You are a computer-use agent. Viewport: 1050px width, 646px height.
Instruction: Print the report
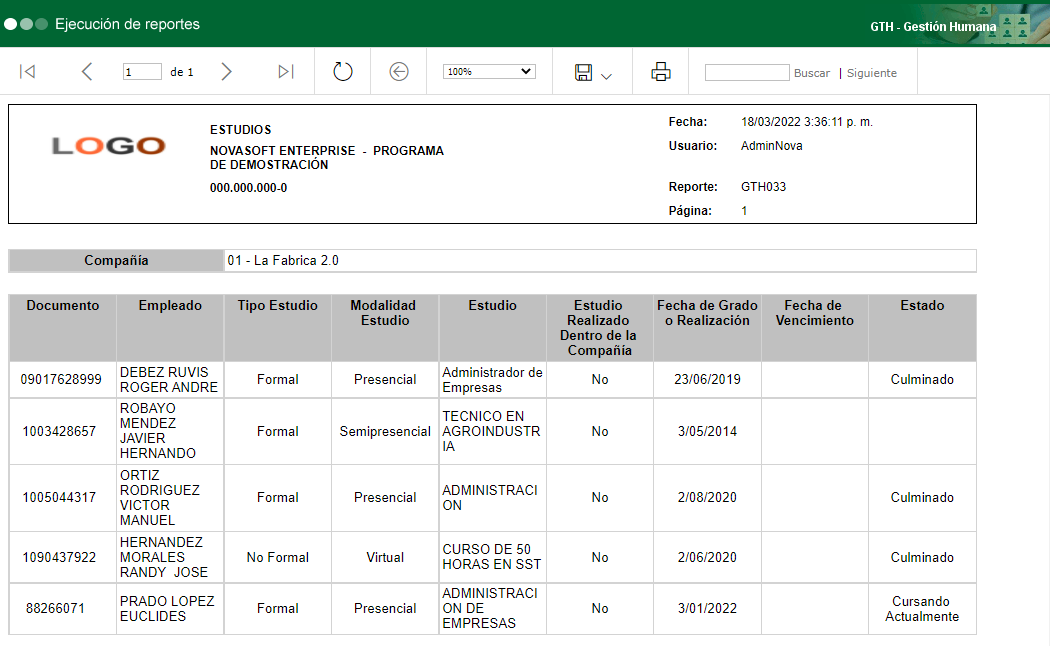661,72
